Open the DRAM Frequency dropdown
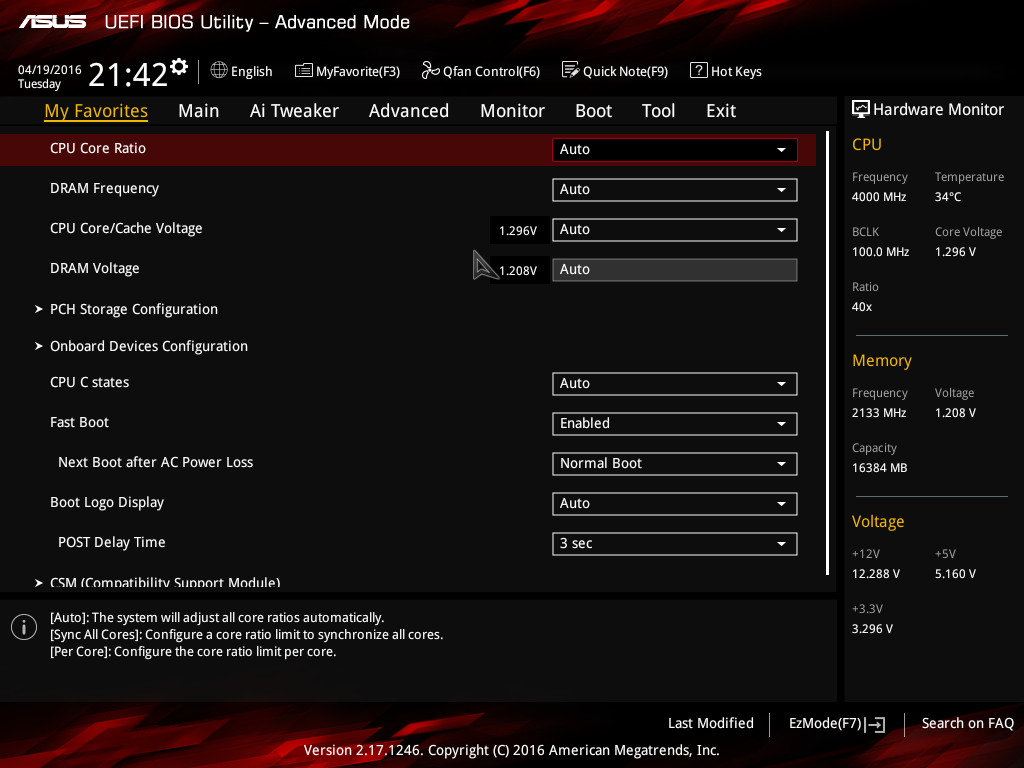Screen dimensions: 1024x768 pos(675,189)
